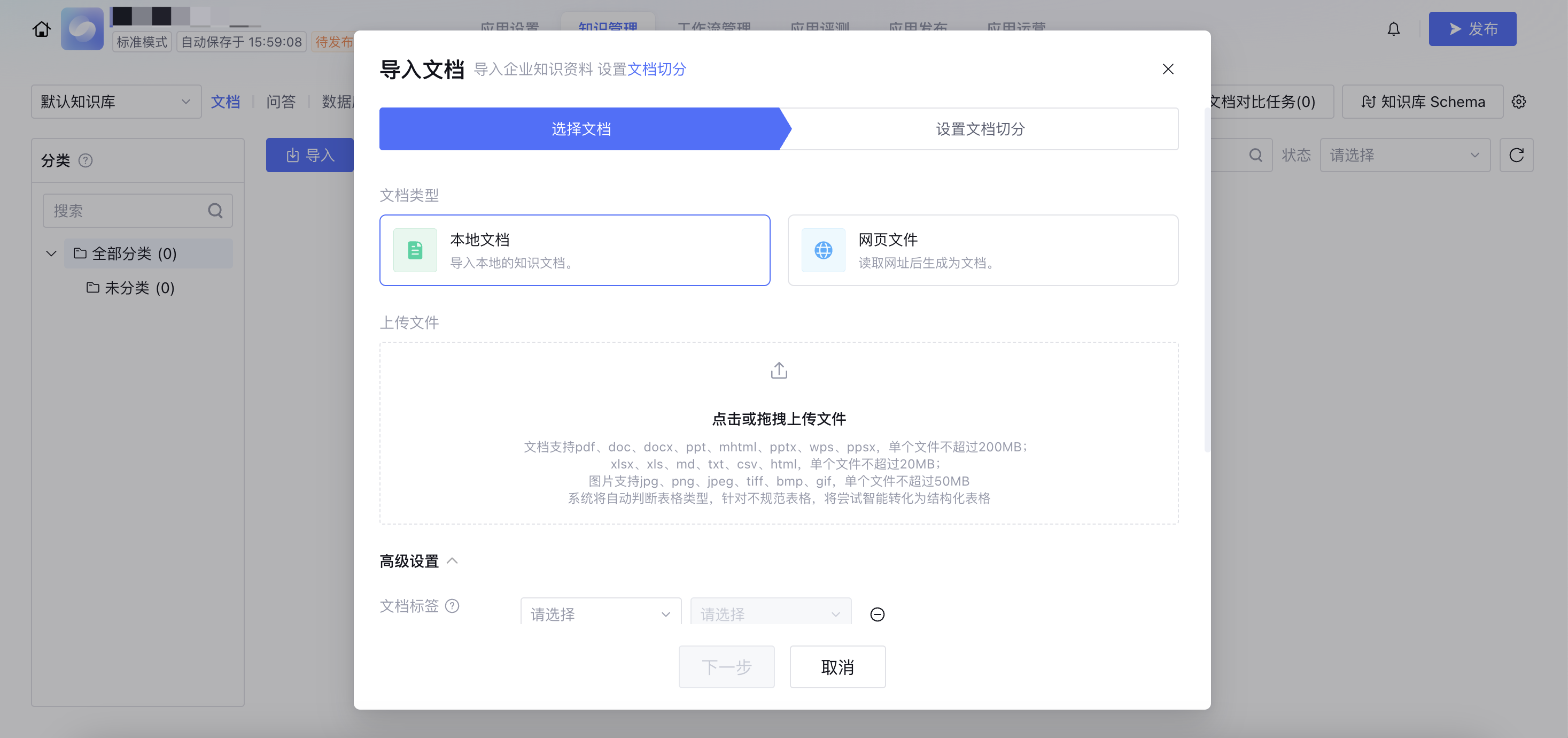Click the refresh icon button
Viewport: 1568px width, 738px height.
click(1516, 155)
